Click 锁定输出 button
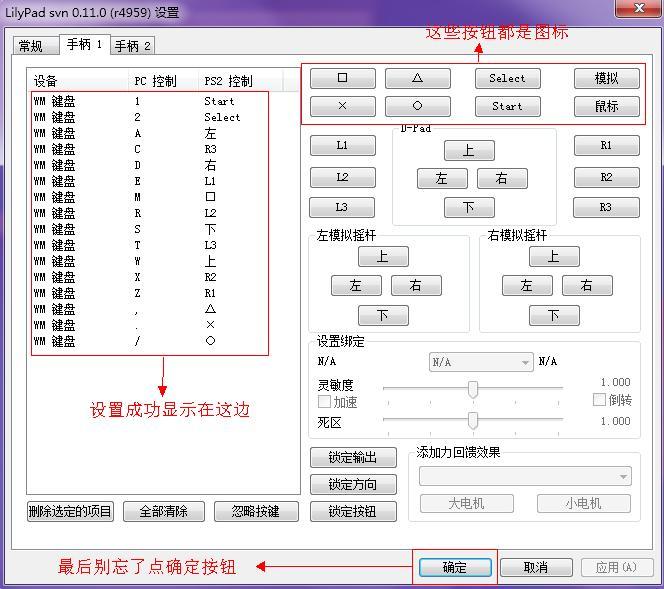Screen dimensions: 664x589 353,458
